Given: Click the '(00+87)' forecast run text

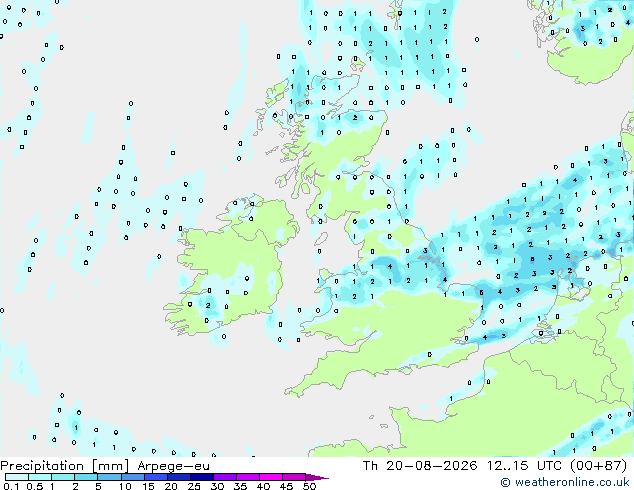Looking at the screenshot, I should click(598, 466).
